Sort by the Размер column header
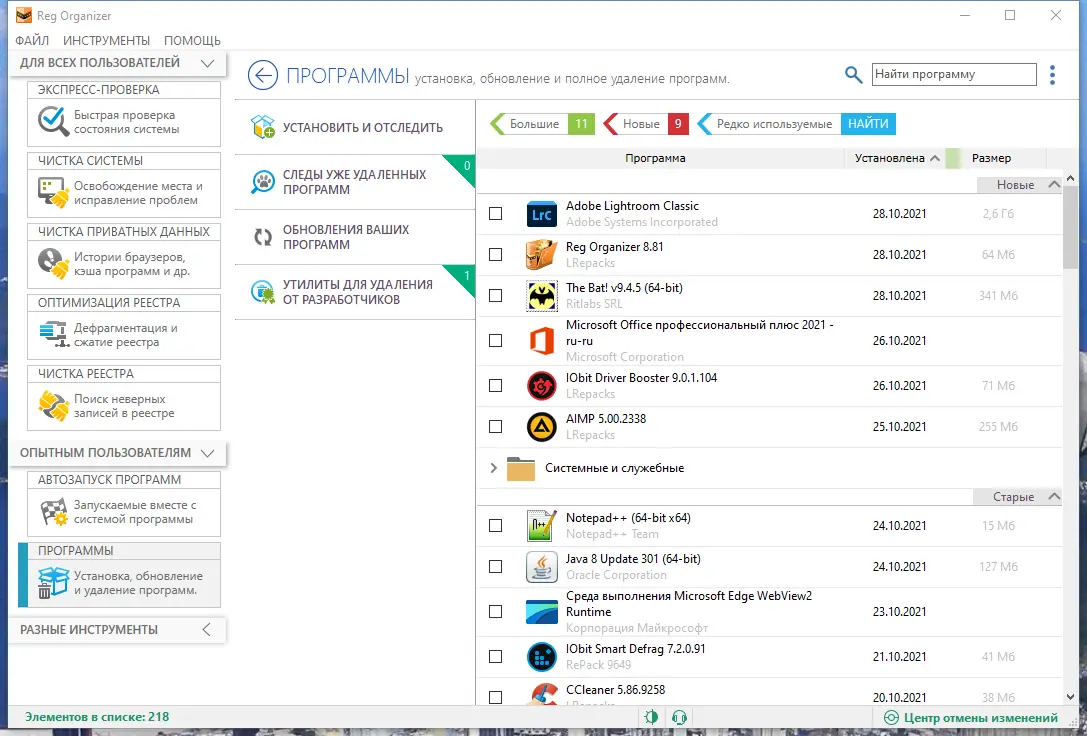 [x=991, y=158]
